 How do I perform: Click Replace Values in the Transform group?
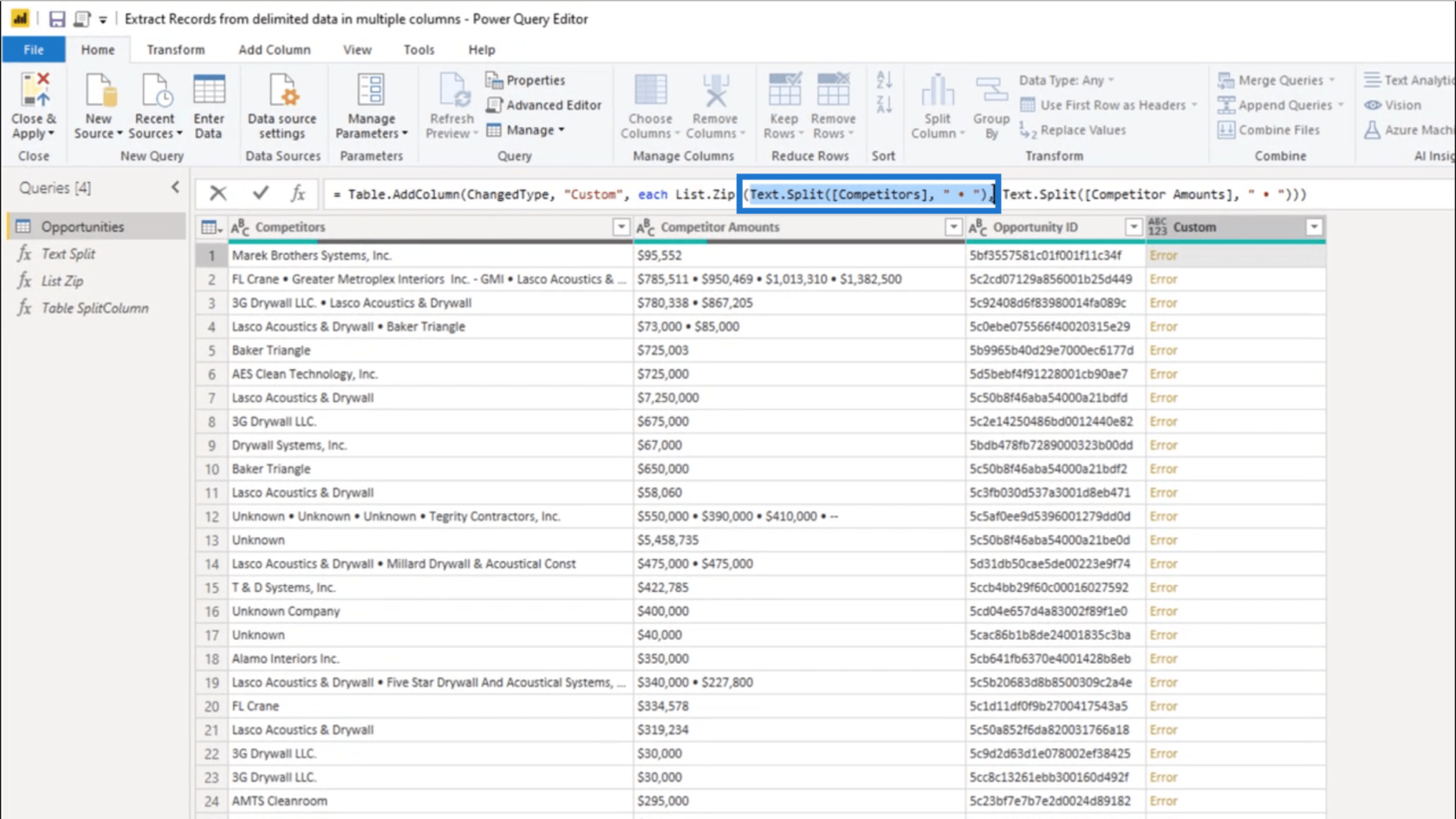(x=1073, y=130)
